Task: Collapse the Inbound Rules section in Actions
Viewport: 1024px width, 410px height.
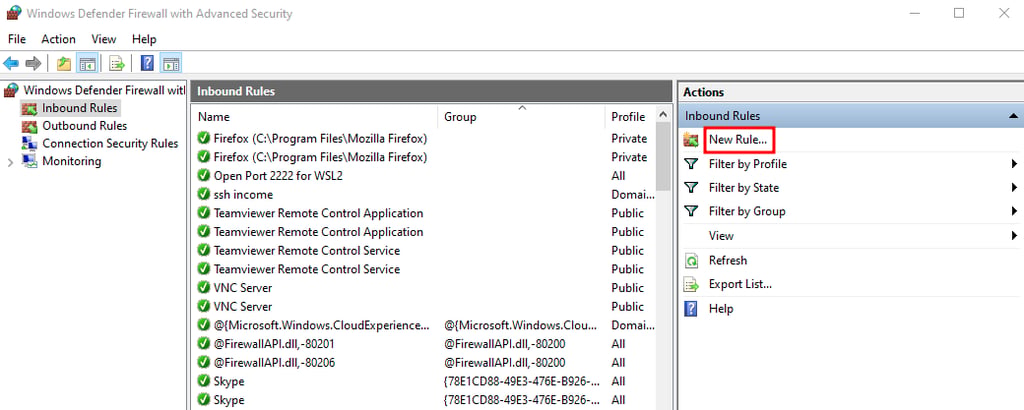Action: coord(1012,116)
